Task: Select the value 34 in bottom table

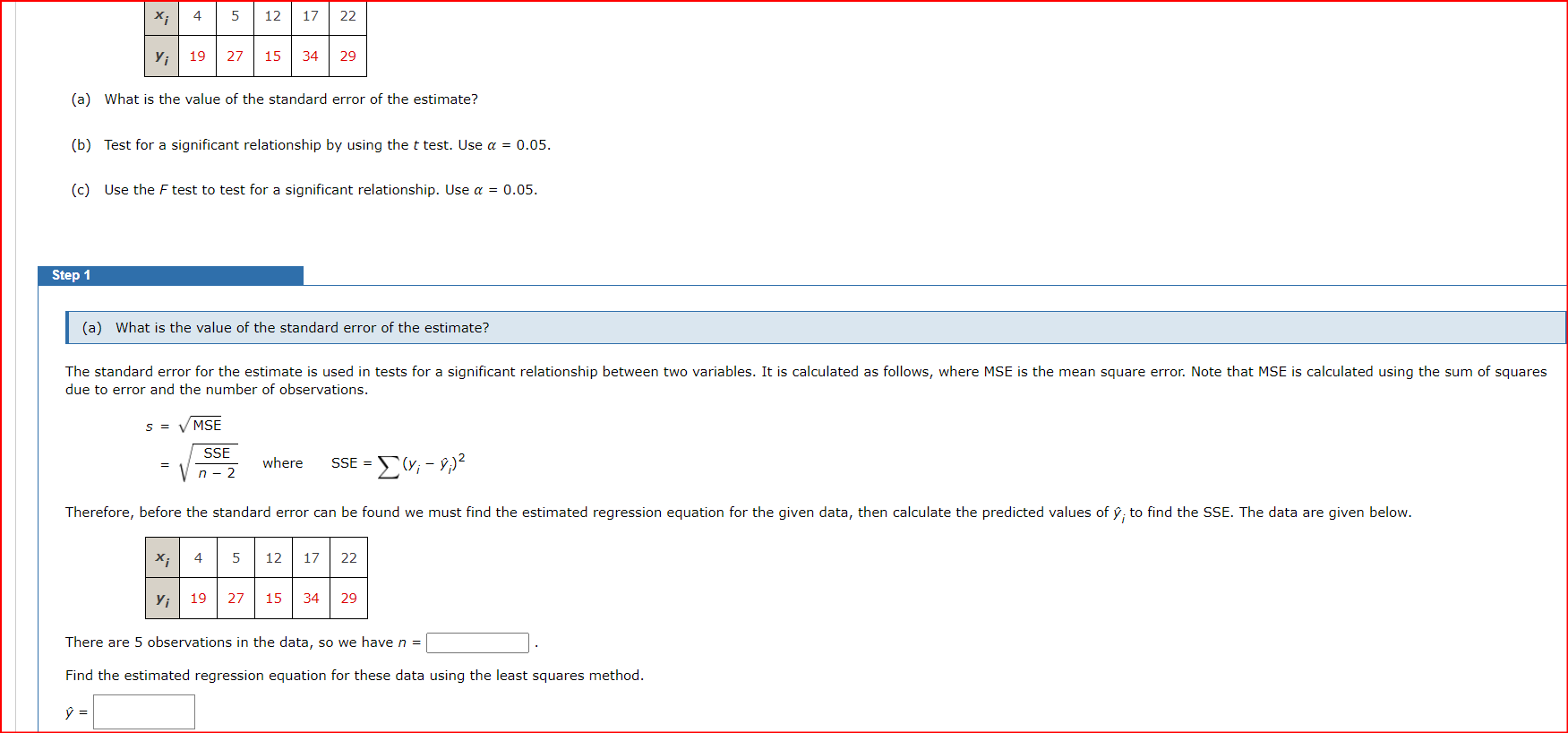Action: coord(311,598)
